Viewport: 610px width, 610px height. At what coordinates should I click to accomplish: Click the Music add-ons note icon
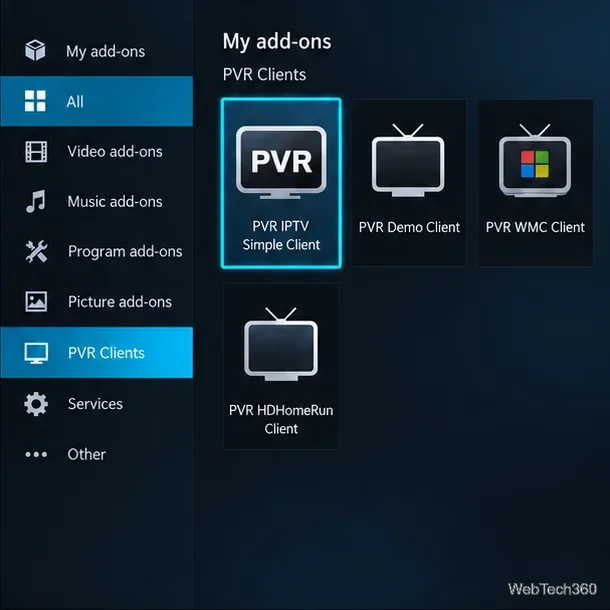point(36,201)
